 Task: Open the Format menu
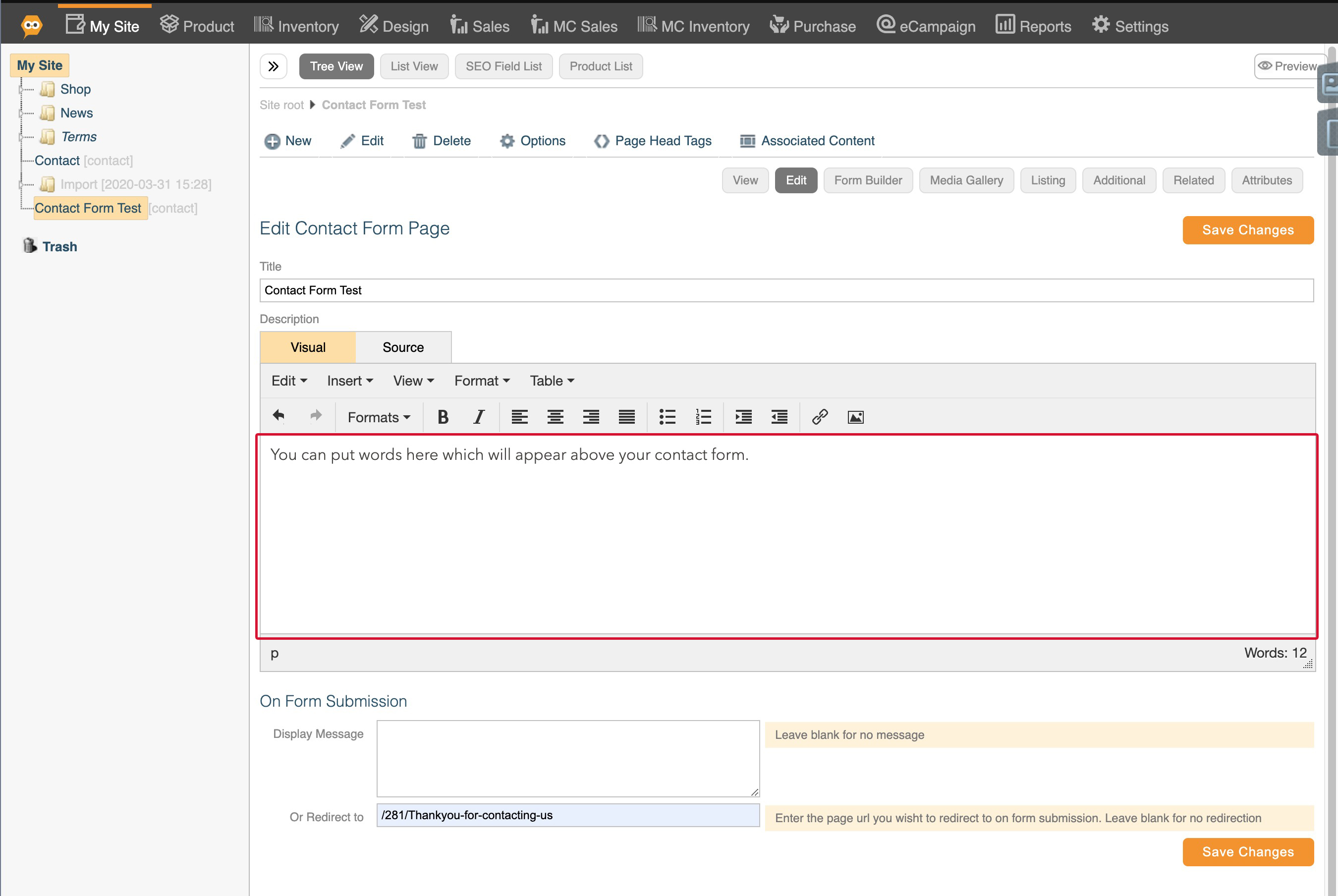[x=481, y=381]
